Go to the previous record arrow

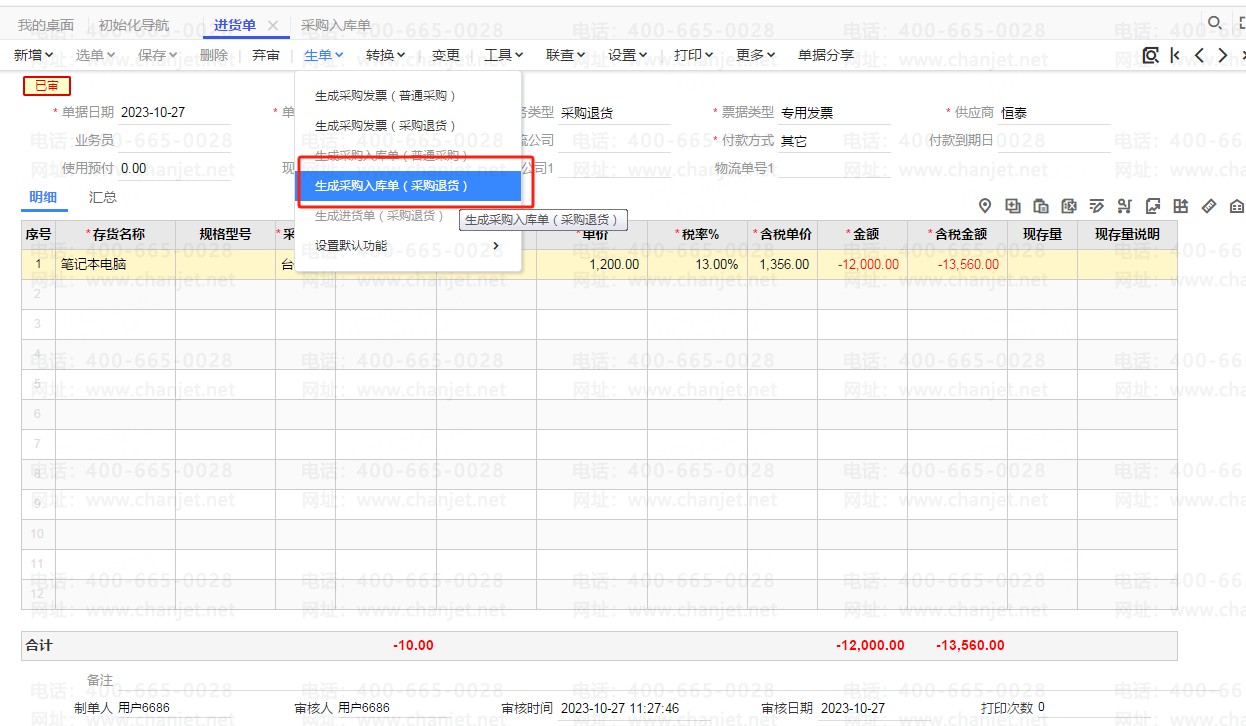(1199, 55)
